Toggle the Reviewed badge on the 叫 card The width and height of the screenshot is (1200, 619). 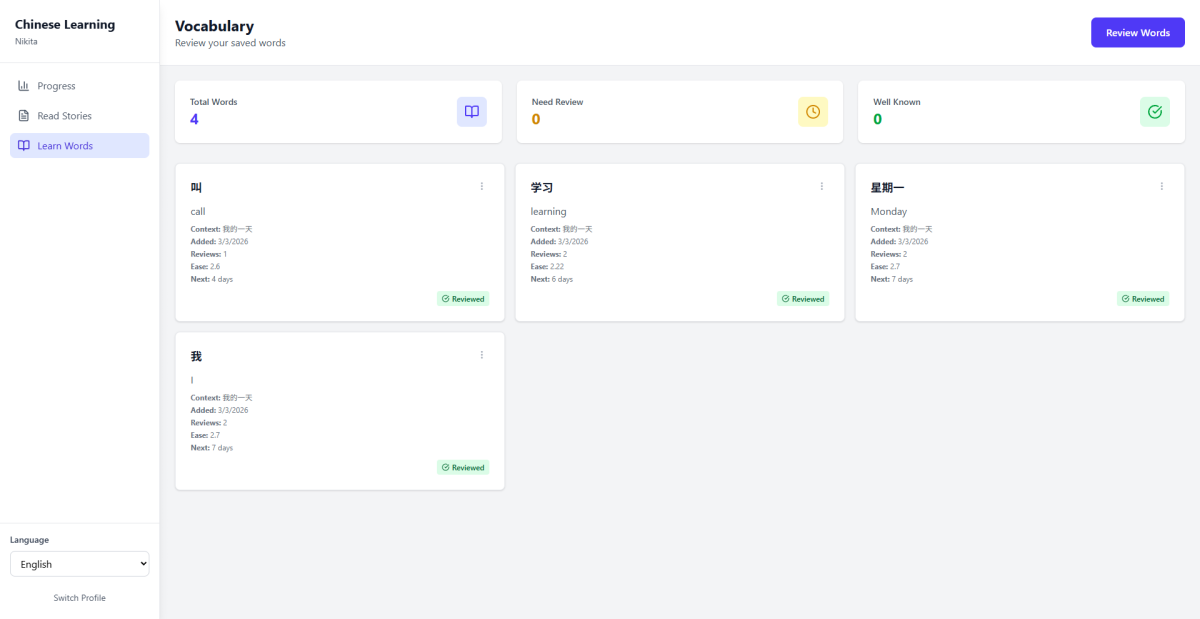coord(463,299)
